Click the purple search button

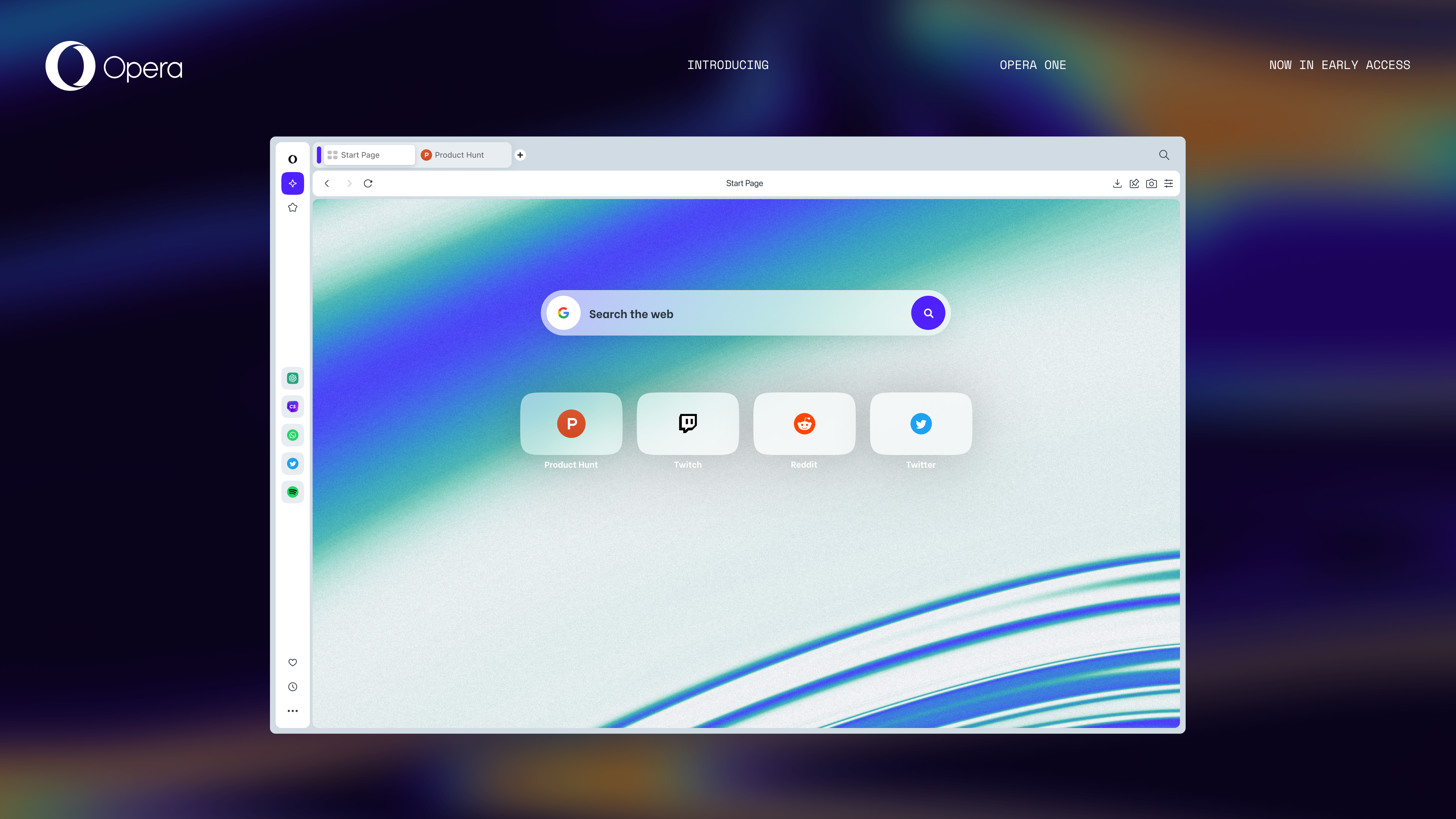(x=927, y=312)
